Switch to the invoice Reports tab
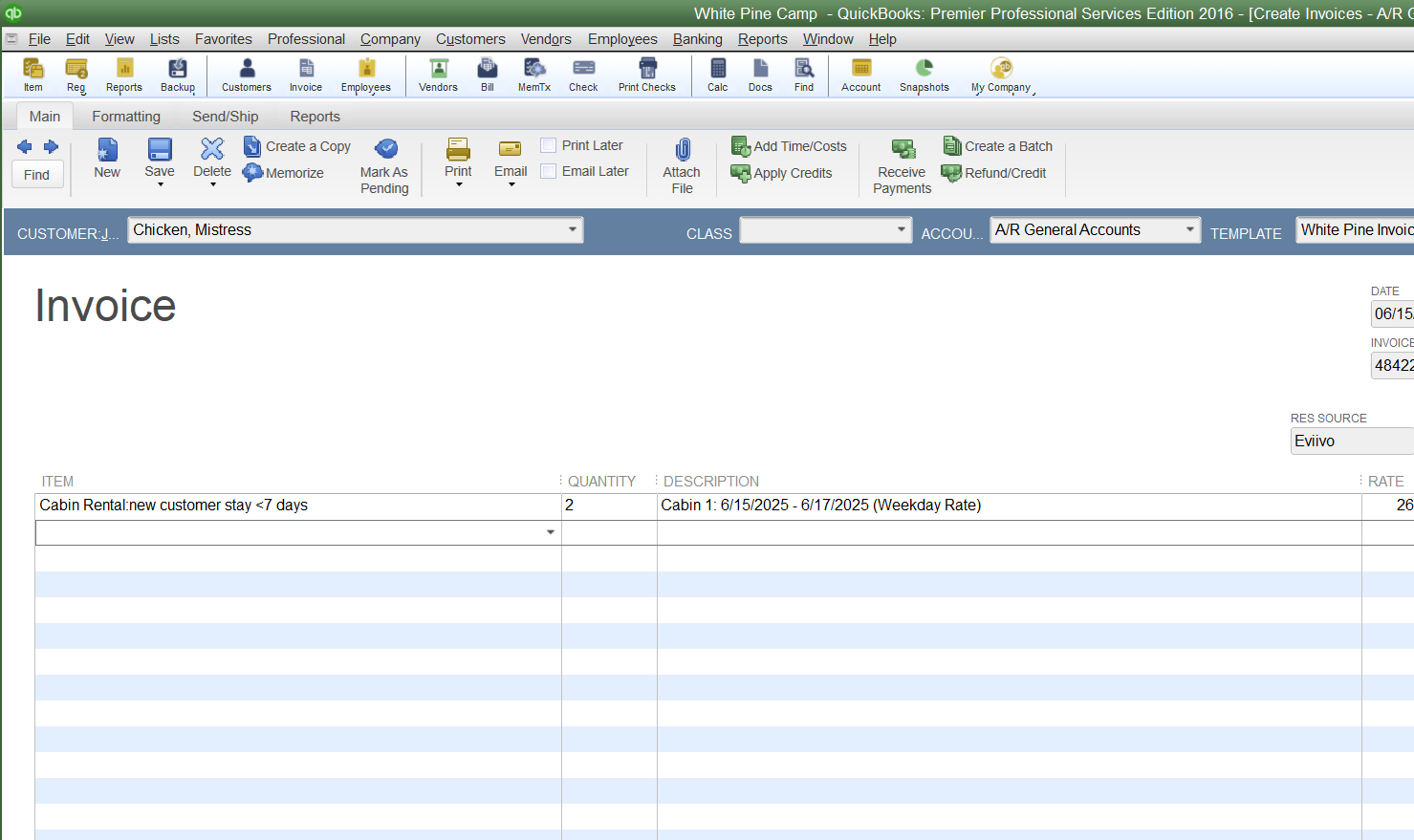 point(315,117)
